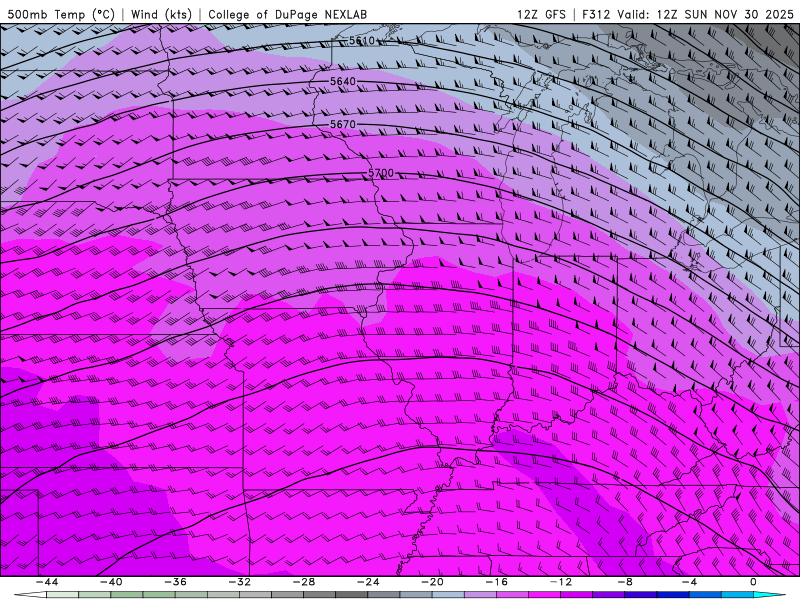Click the "F312" forecast hour label
Screen dimensions: 800x600
pyautogui.click(x=596, y=14)
